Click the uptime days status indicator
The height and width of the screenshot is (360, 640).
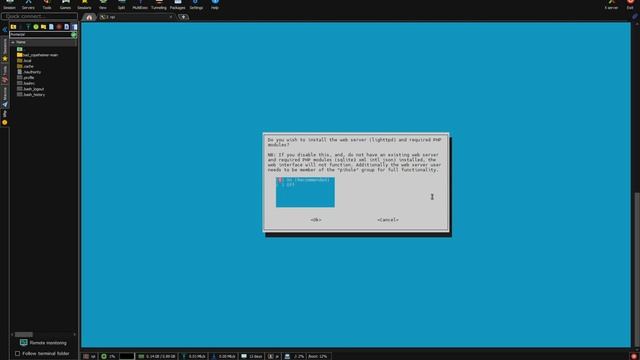252,356
